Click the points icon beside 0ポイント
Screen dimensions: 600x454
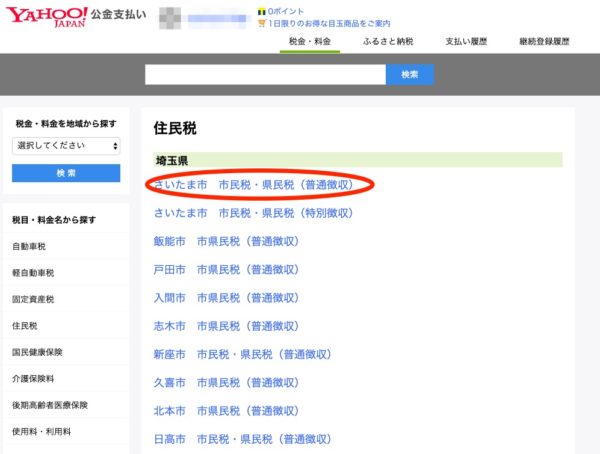pyautogui.click(x=261, y=11)
